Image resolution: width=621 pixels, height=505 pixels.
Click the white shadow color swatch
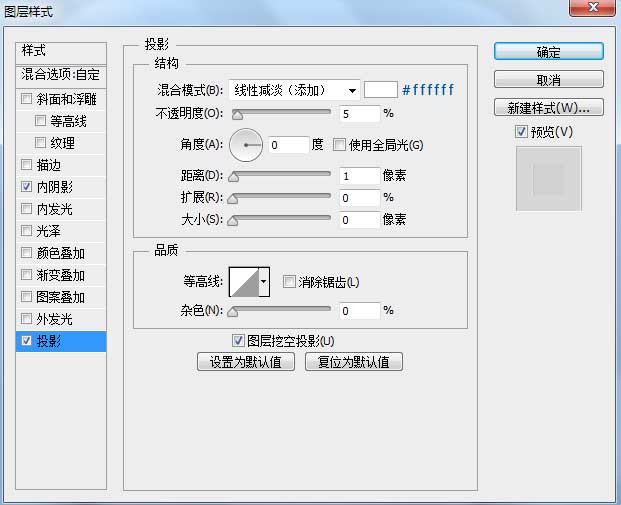(380, 90)
